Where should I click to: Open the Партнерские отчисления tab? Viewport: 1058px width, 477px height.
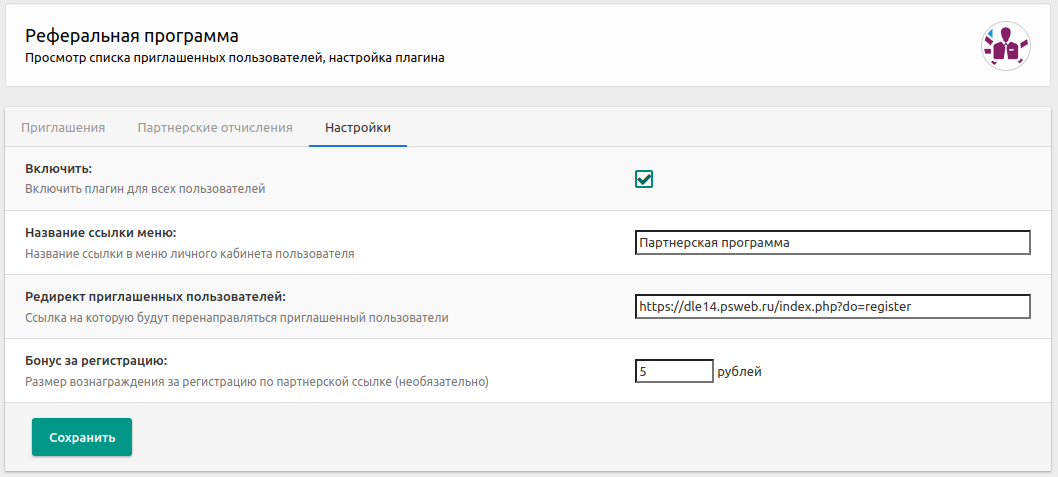pos(215,128)
